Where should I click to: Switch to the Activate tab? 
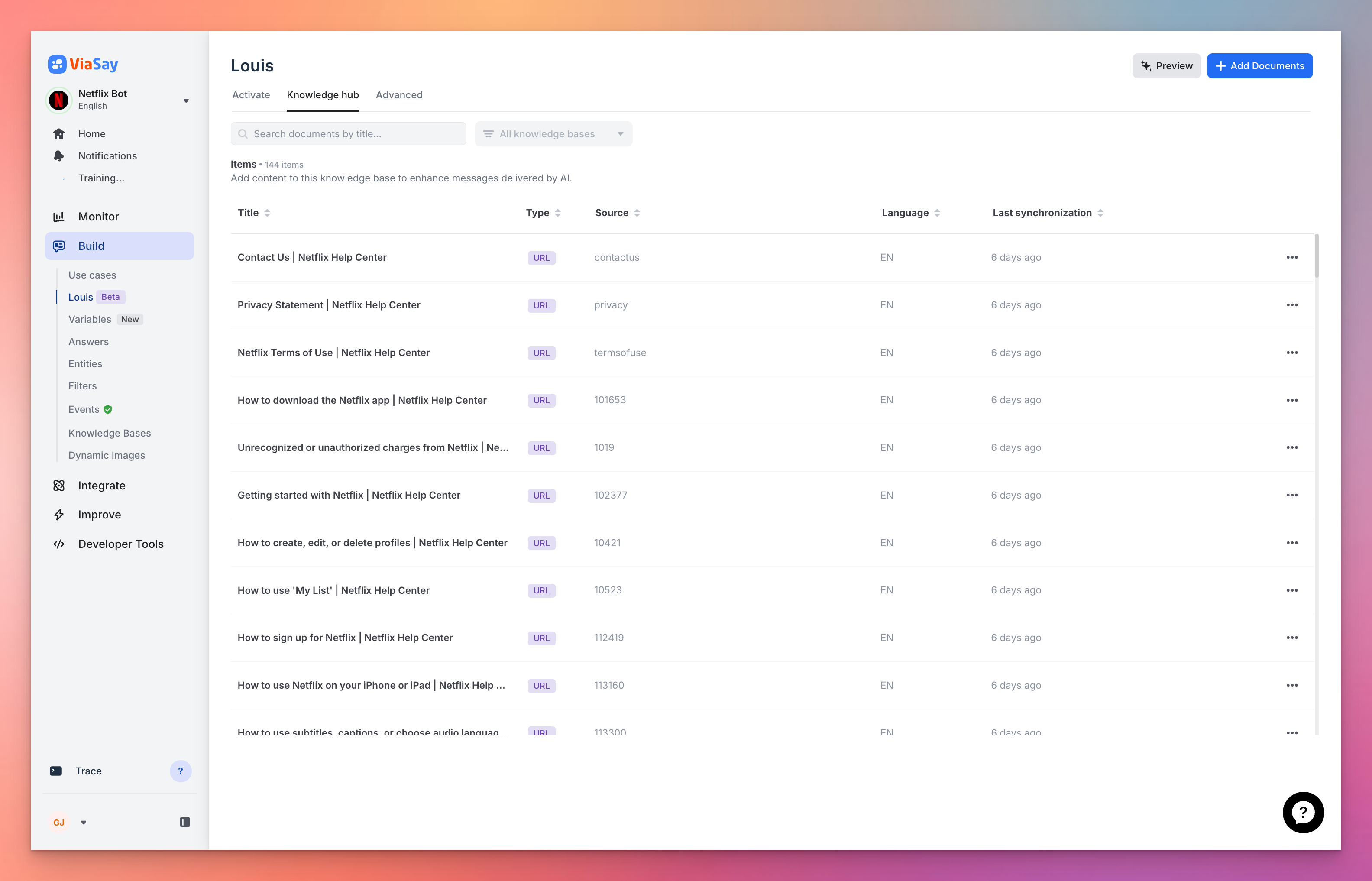coord(251,95)
